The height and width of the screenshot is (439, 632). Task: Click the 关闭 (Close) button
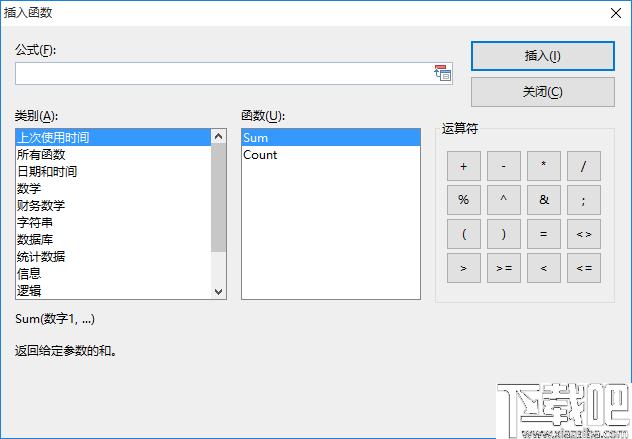[542, 92]
